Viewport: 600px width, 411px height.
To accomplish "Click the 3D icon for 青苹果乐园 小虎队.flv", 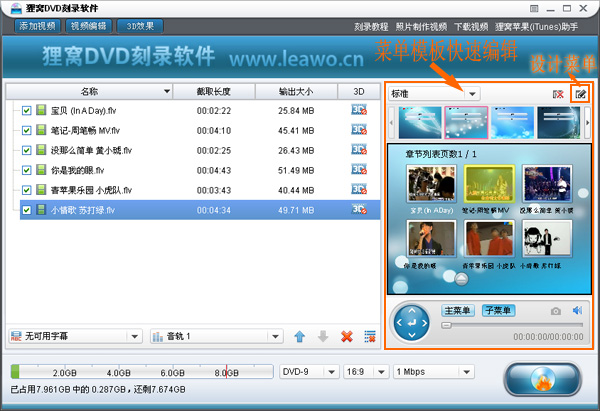I will pyautogui.click(x=359, y=190).
